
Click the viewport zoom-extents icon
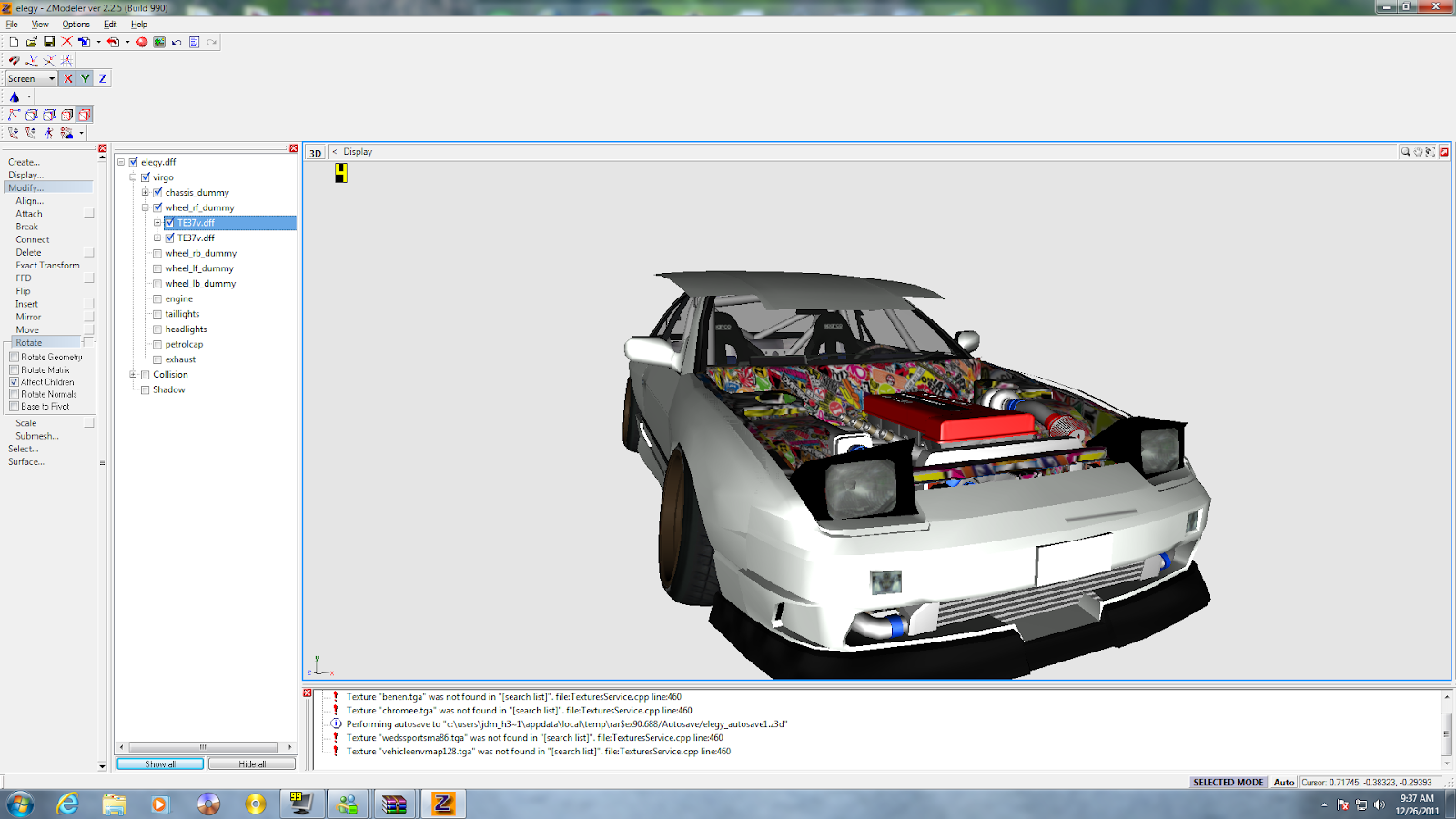point(1431,152)
